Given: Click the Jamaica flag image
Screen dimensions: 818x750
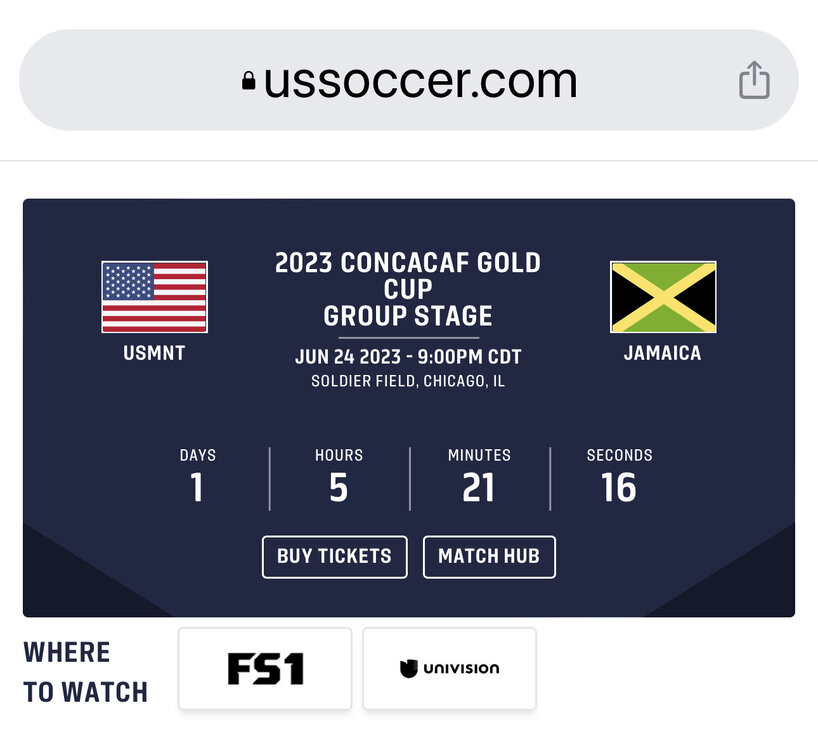Looking at the screenshot, I should click(x=663, y=297).
